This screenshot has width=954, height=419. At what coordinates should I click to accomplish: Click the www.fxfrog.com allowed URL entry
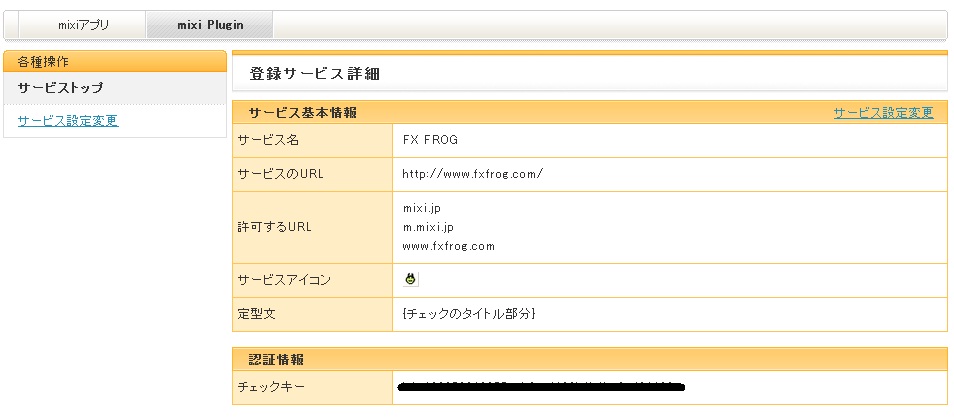click(448, 246)
